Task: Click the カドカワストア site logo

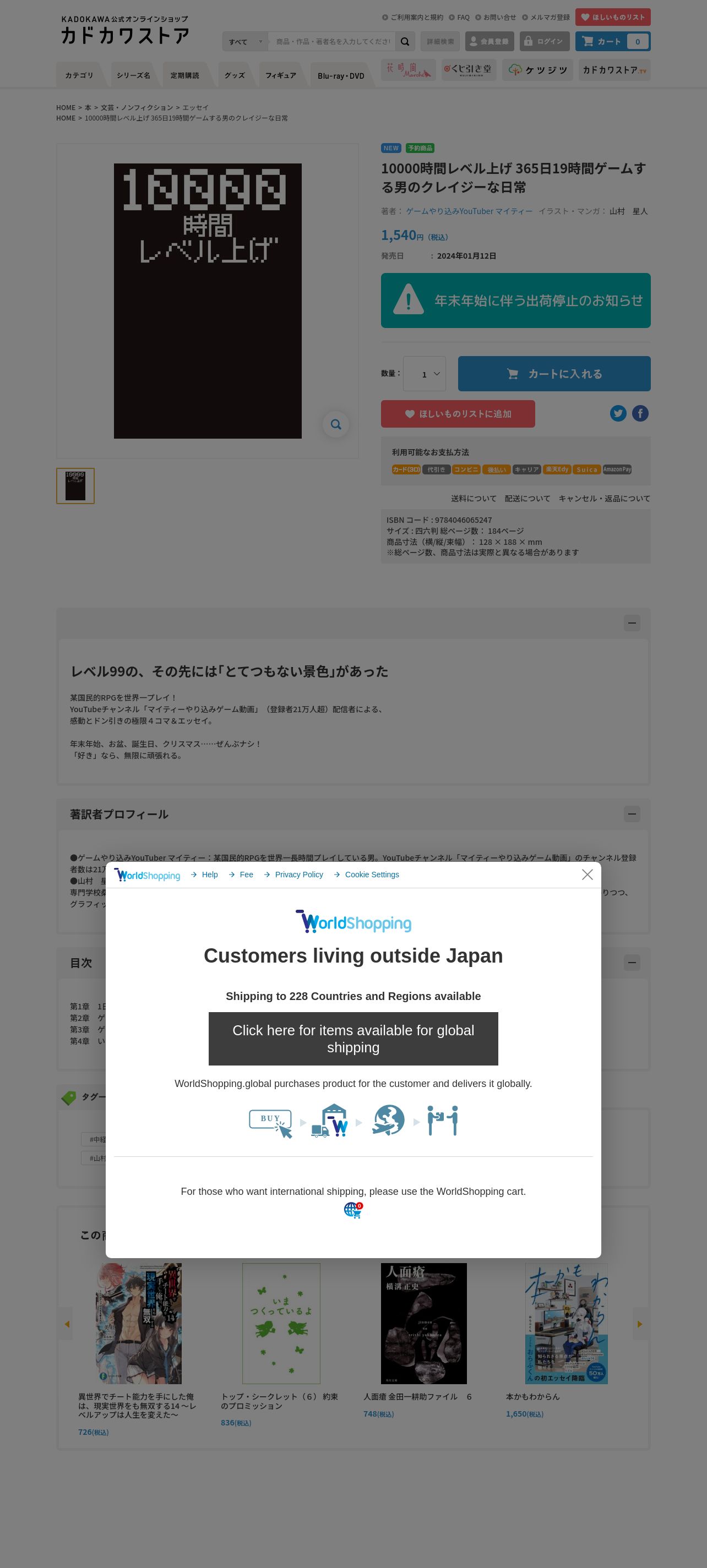Action: pyautogui.click(x=125, y=30)
